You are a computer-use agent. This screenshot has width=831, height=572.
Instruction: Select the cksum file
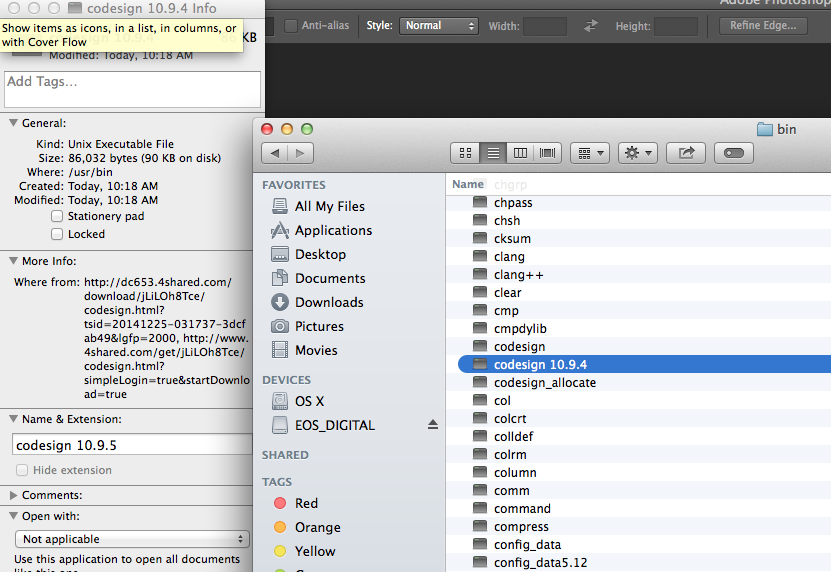(x=638, y=239)
